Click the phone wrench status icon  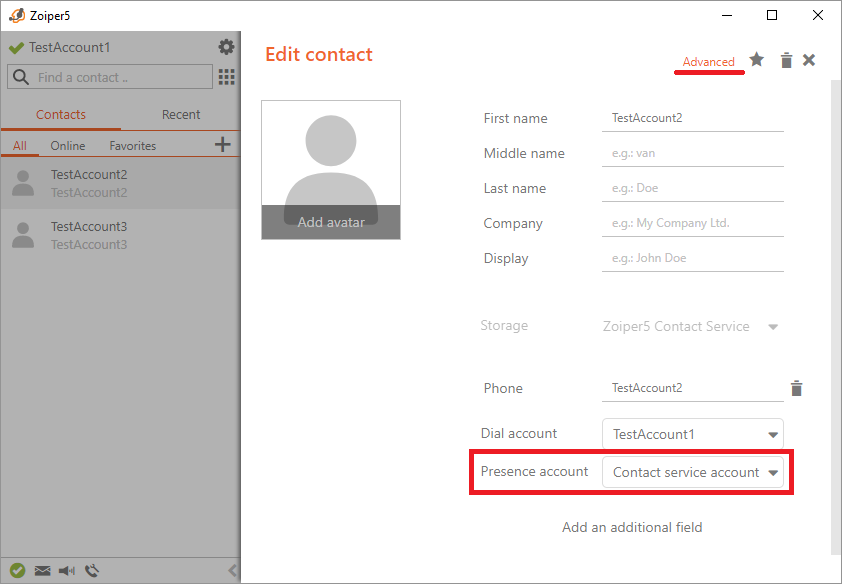(x=92, y=571)
